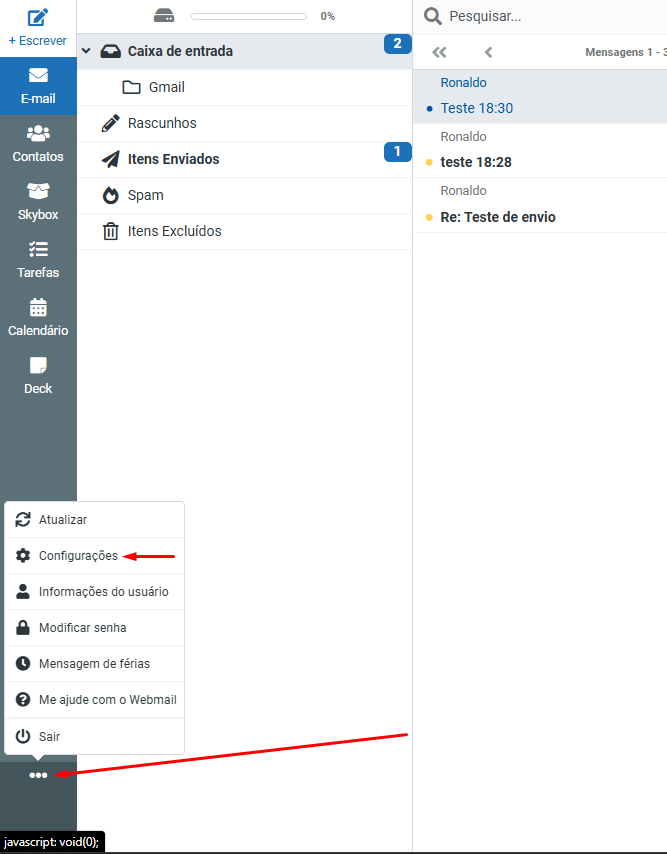Image resolution: width=667 pixels, height=854 pixels.
Task: Click the inbox unread badge showing 2
Action: (x=397, y=44)
